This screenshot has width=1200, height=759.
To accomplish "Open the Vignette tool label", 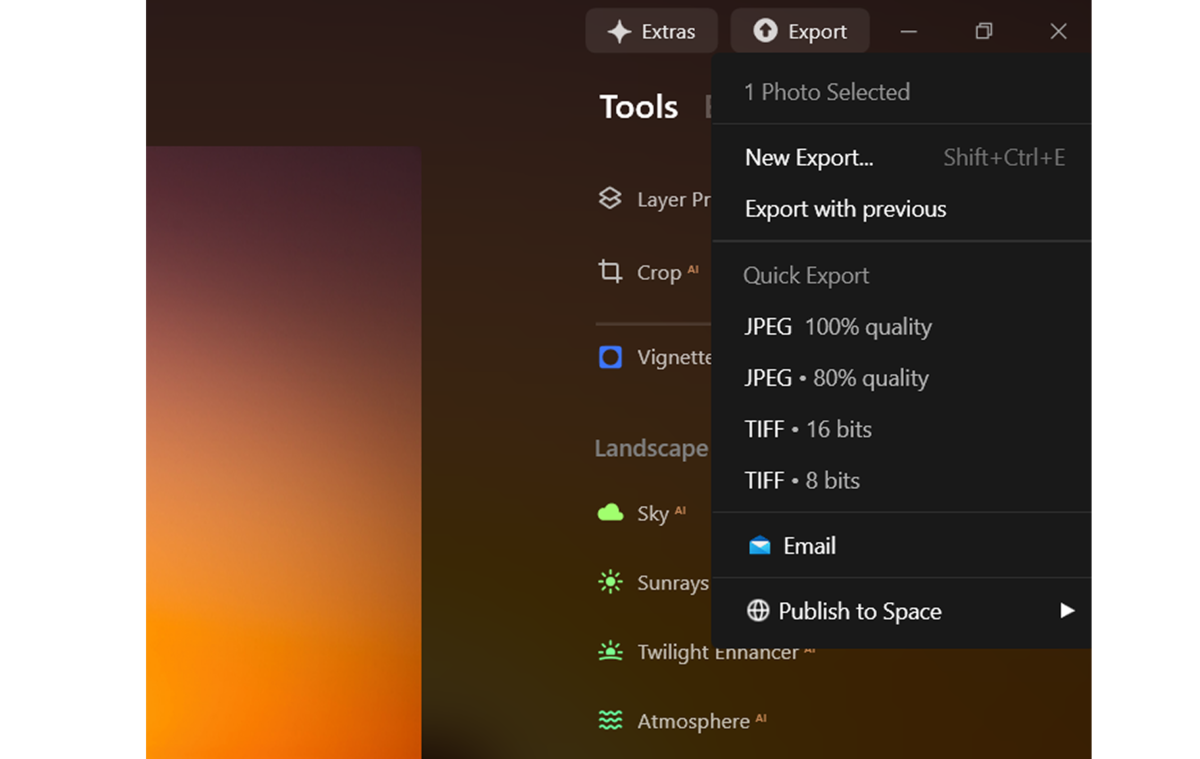I will coord(674,357).
